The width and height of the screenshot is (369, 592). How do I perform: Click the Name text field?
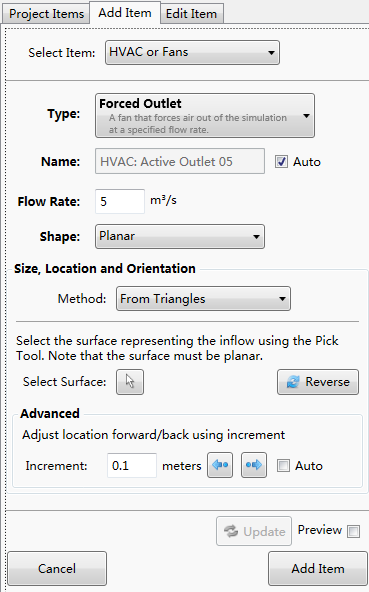coord(180,161)
